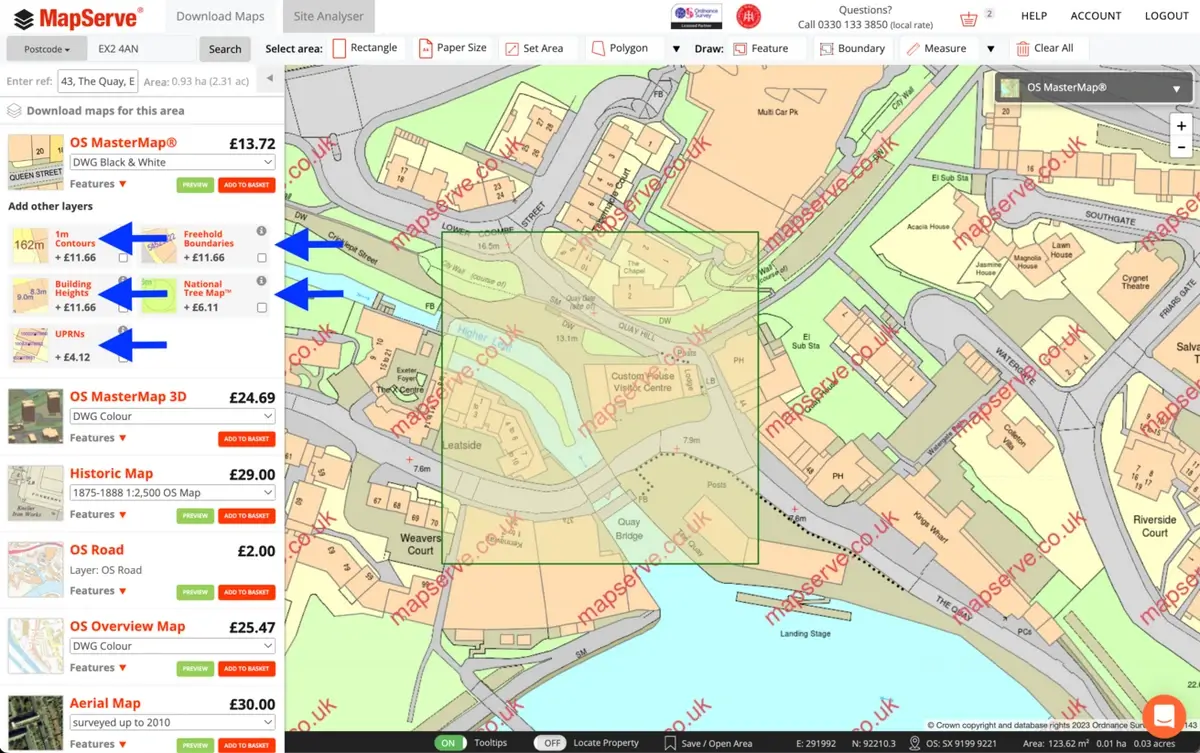Image resolution: width=1200 pixels, height=753 pixels.
Task: Open the HELP menu
Action: click(1034, 16)
